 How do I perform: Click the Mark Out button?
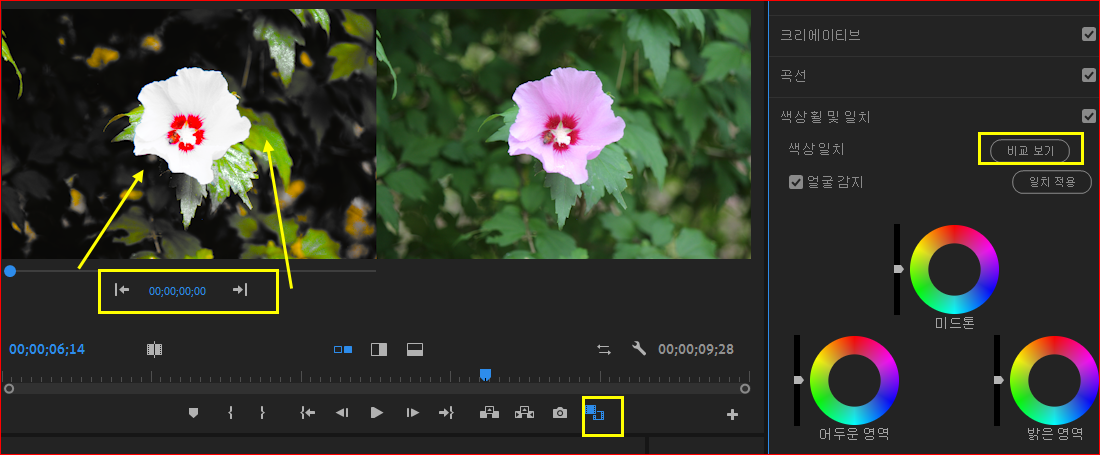pyautogui.click(x=262, y=413)
